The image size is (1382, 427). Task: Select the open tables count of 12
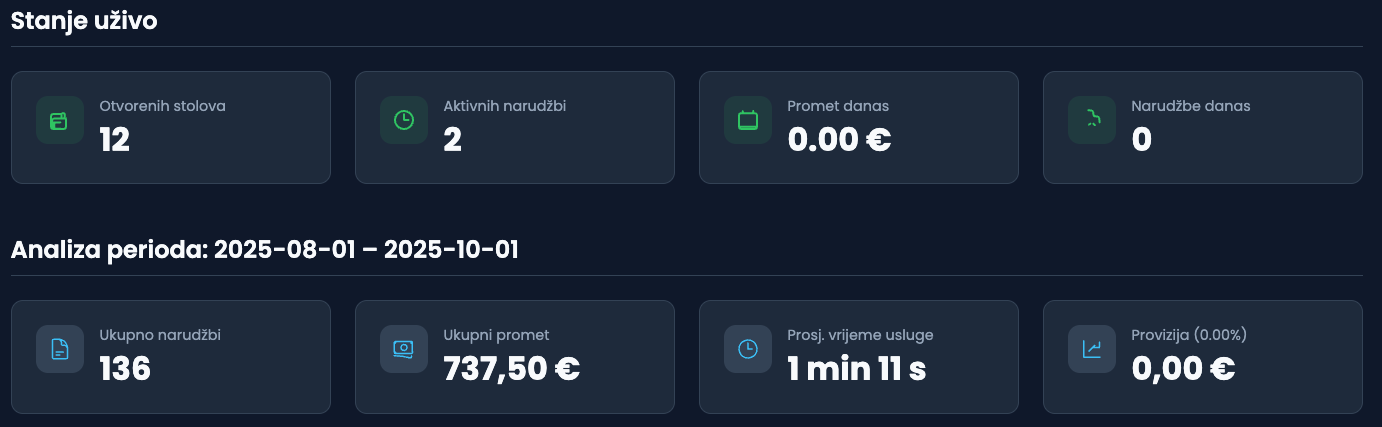point(115,141)
